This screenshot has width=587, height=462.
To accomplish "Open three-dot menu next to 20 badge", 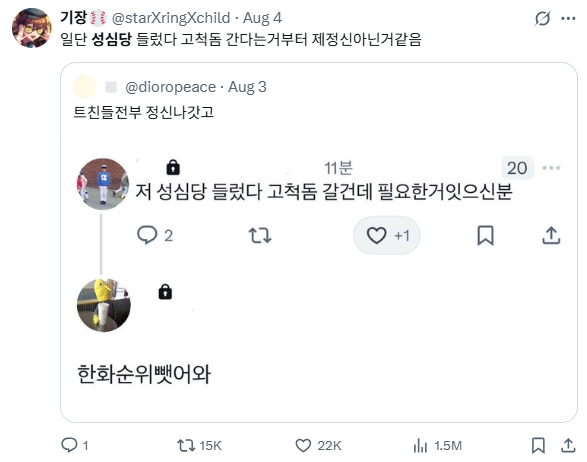I will (x=551, y=168).
